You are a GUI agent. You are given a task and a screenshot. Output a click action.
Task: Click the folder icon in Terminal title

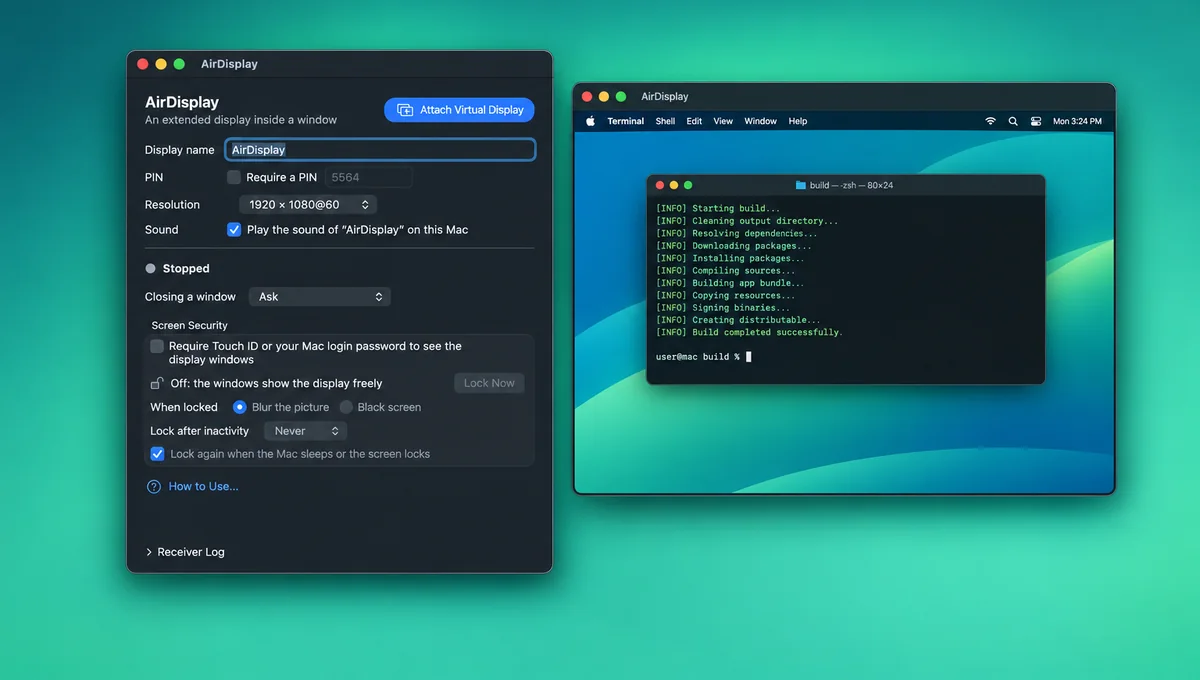pos(800,185)
